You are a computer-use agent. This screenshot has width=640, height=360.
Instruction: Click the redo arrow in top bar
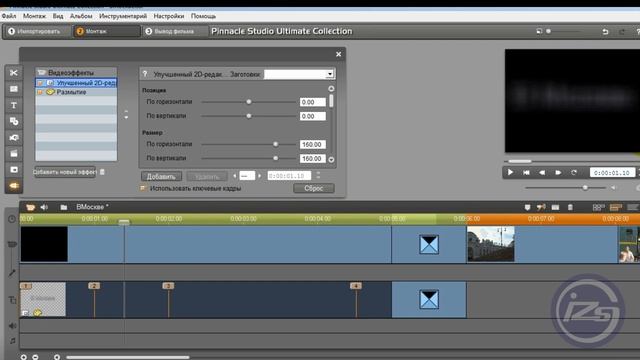coord(622,31)
